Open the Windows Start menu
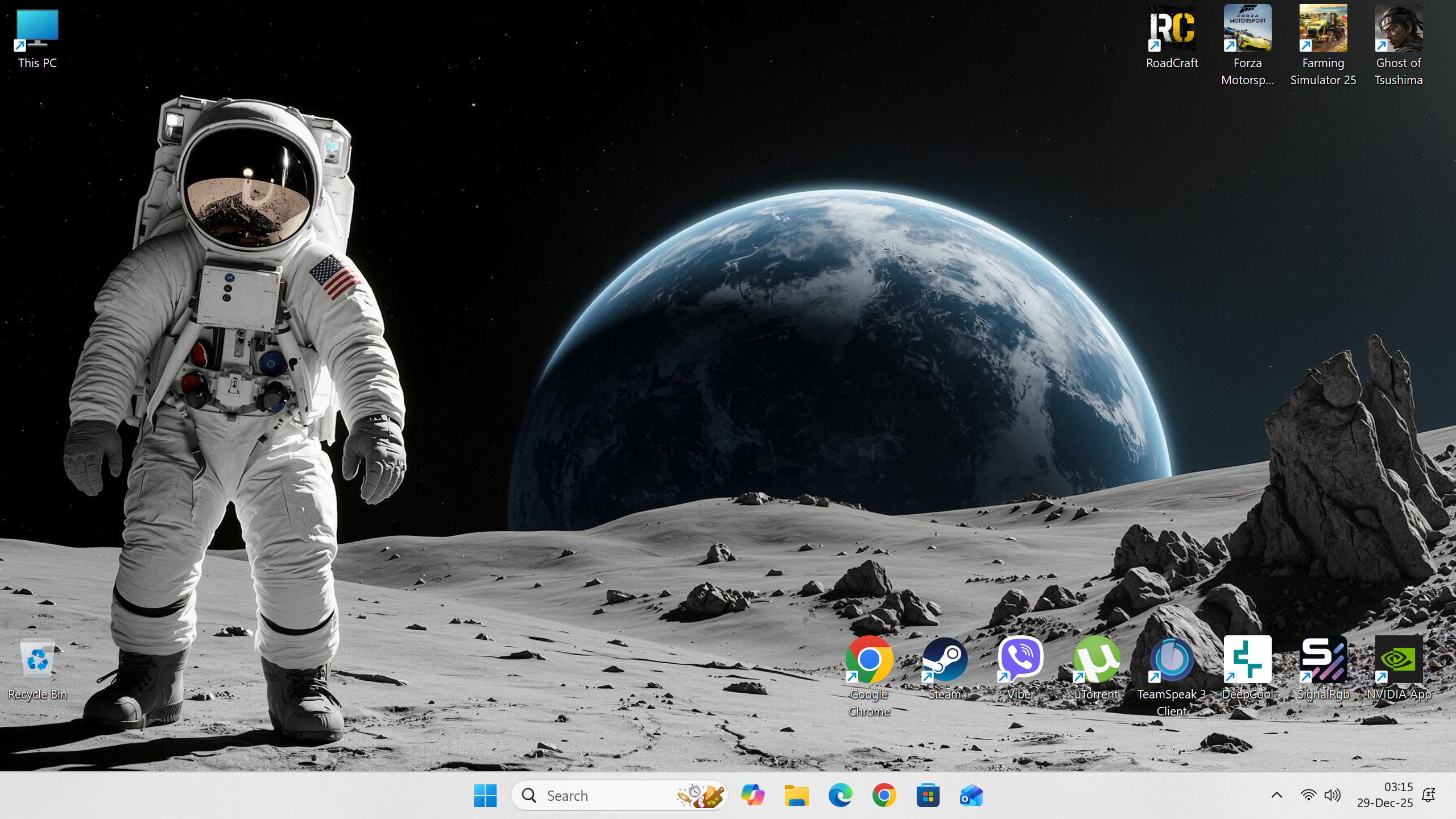This screenshot has width=1456, height=819. [x=485, y=795]
